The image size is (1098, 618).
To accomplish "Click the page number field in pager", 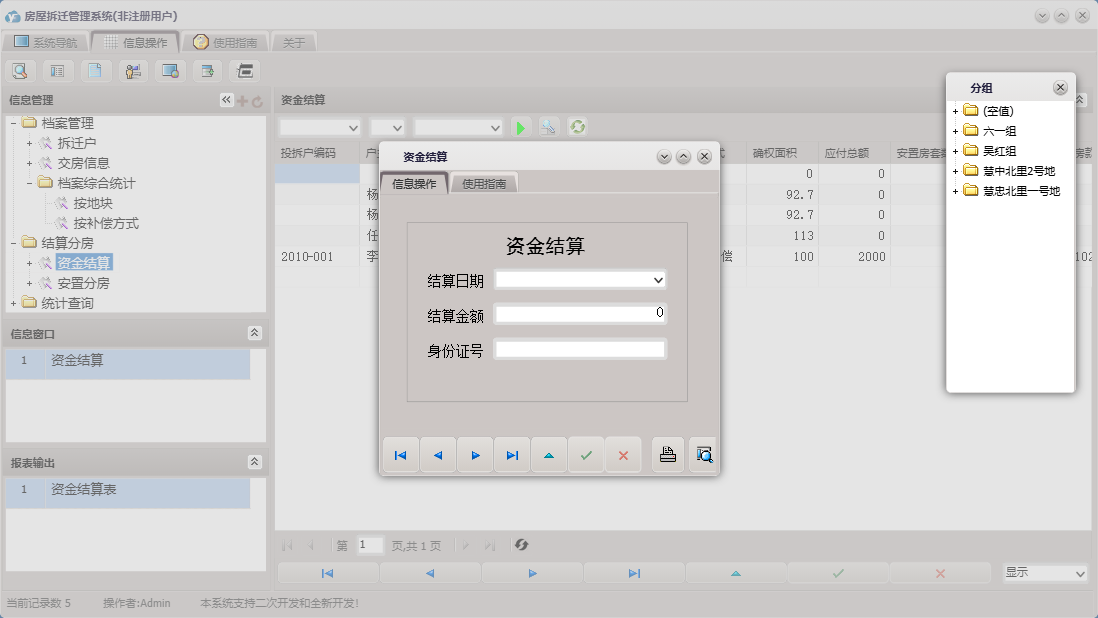I will tap(370, 545).
